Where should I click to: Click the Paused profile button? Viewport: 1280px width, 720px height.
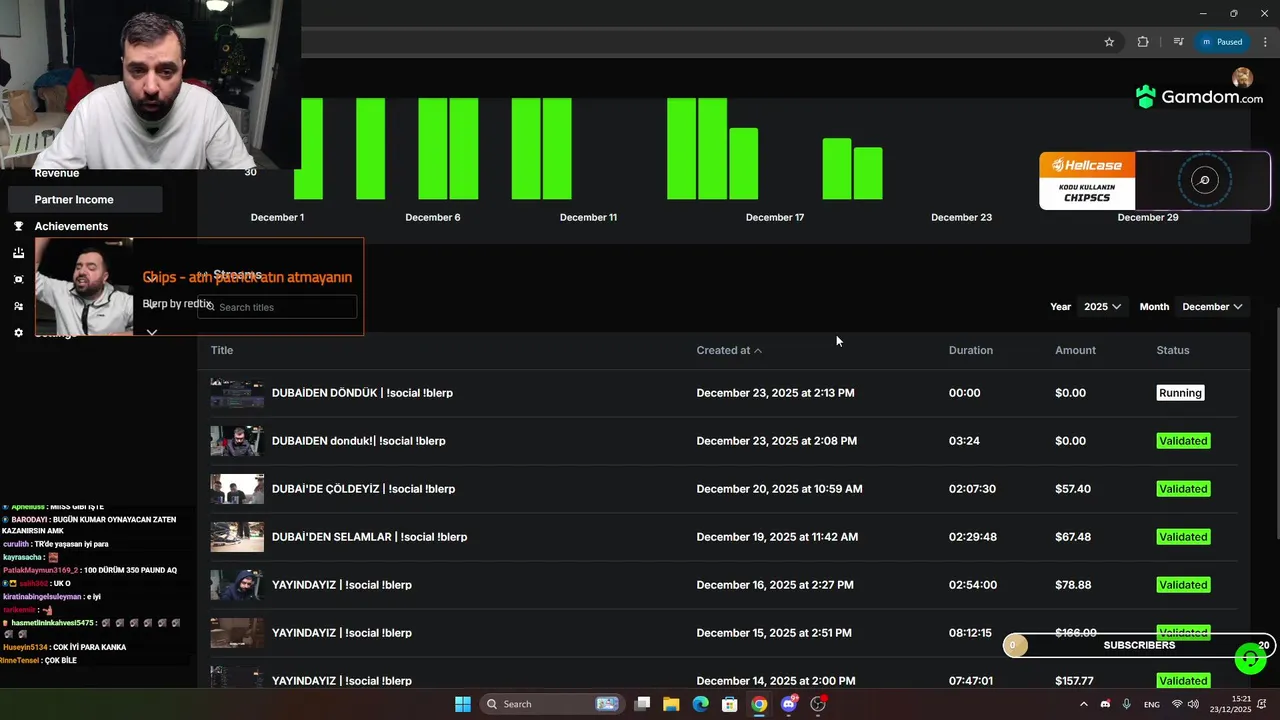1222,42
